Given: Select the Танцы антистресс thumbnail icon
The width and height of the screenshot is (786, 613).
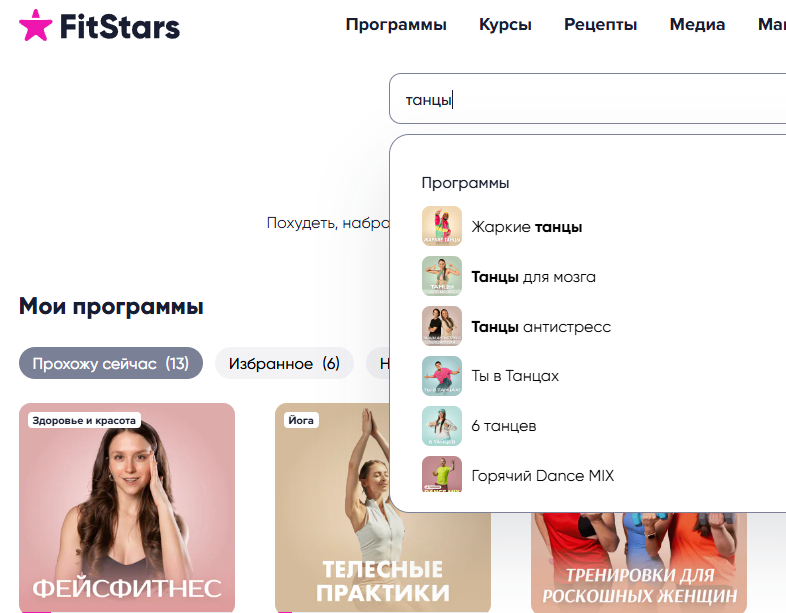Looking at the screenshot, I should point(442,326).
